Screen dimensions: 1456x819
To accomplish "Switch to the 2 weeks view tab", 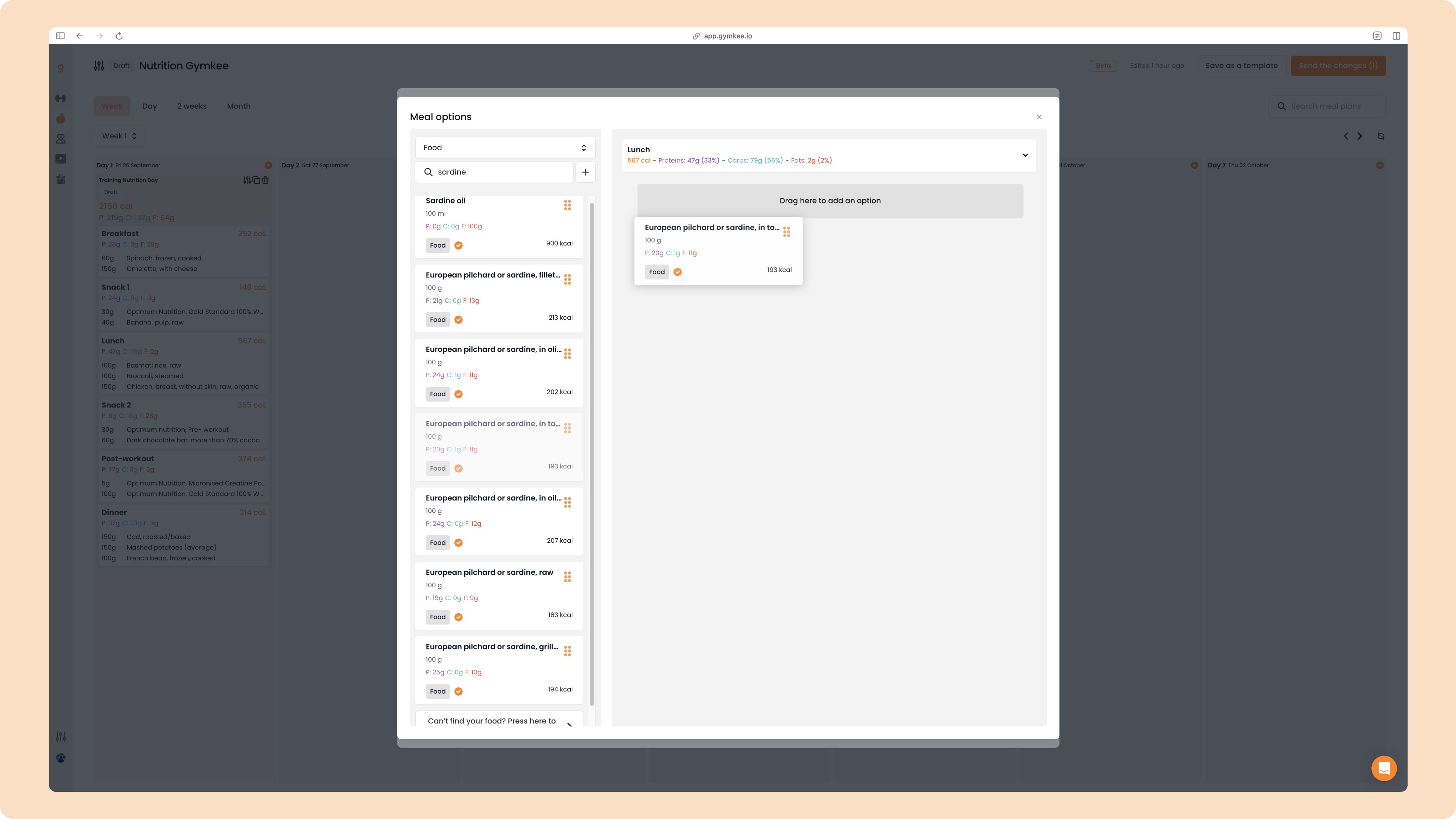I will click(x=192, y=106).
